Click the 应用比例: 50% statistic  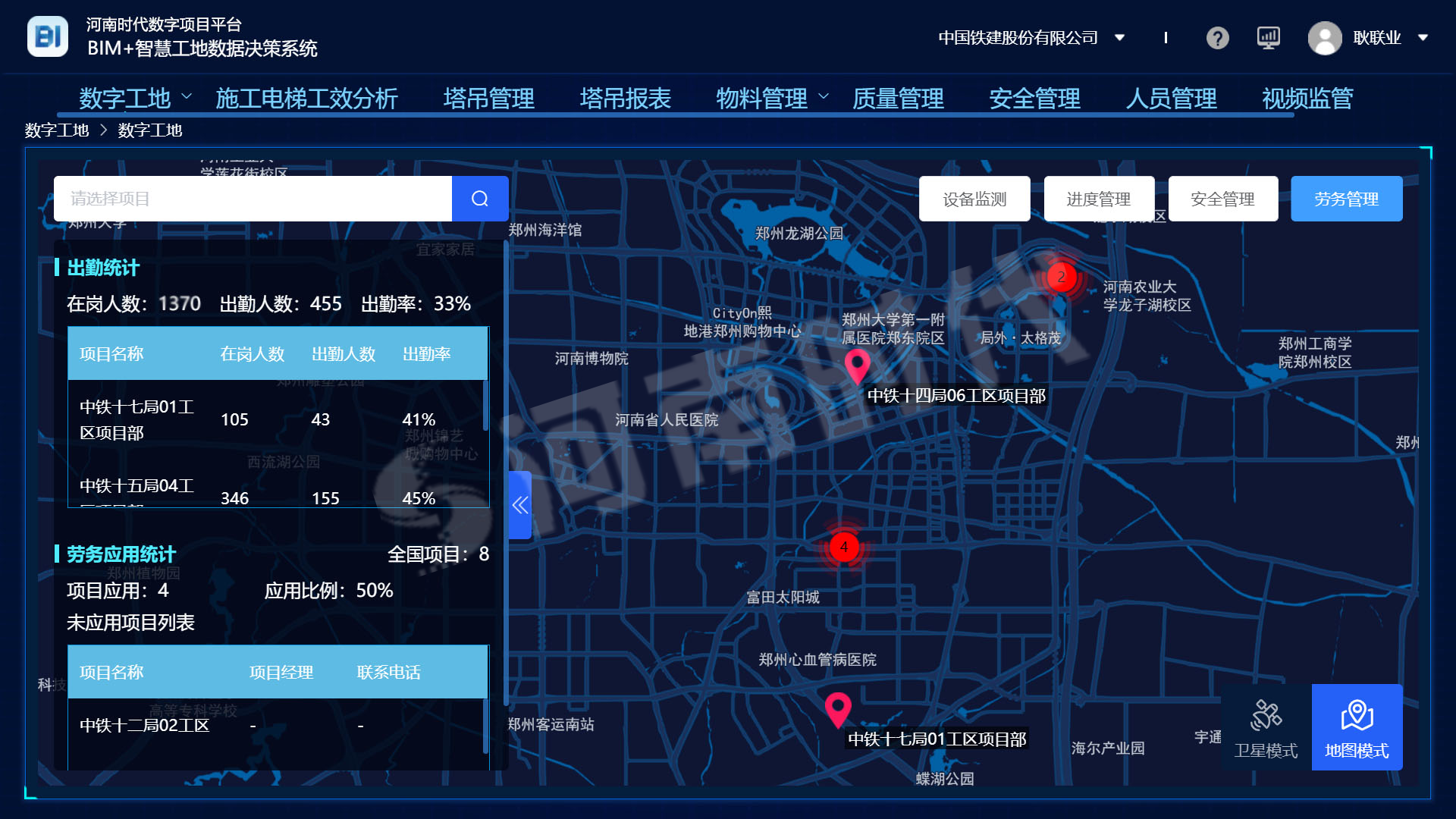pos(328,591)
